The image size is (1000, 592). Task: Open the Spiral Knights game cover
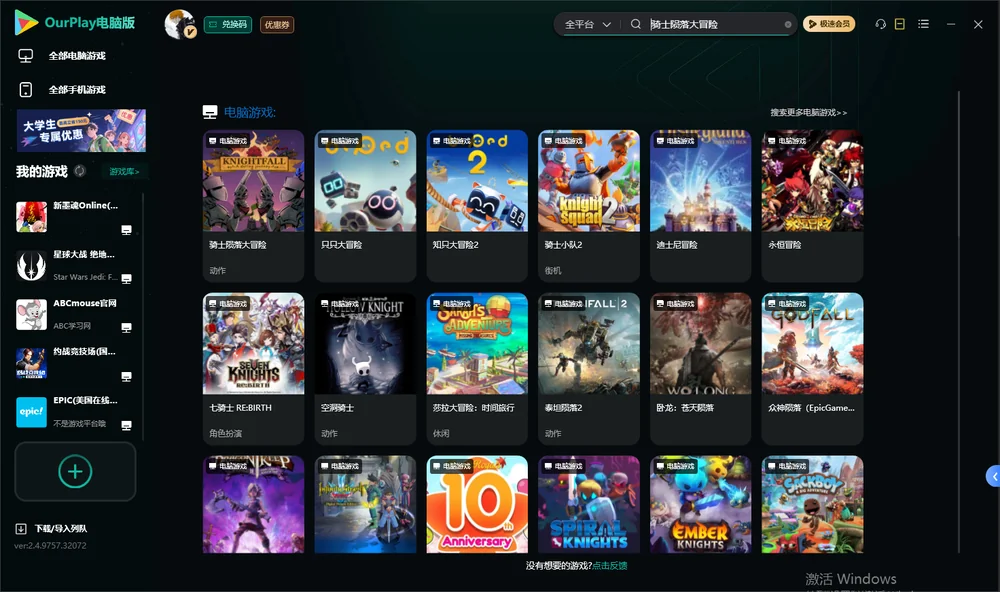[x=589, y=504]
